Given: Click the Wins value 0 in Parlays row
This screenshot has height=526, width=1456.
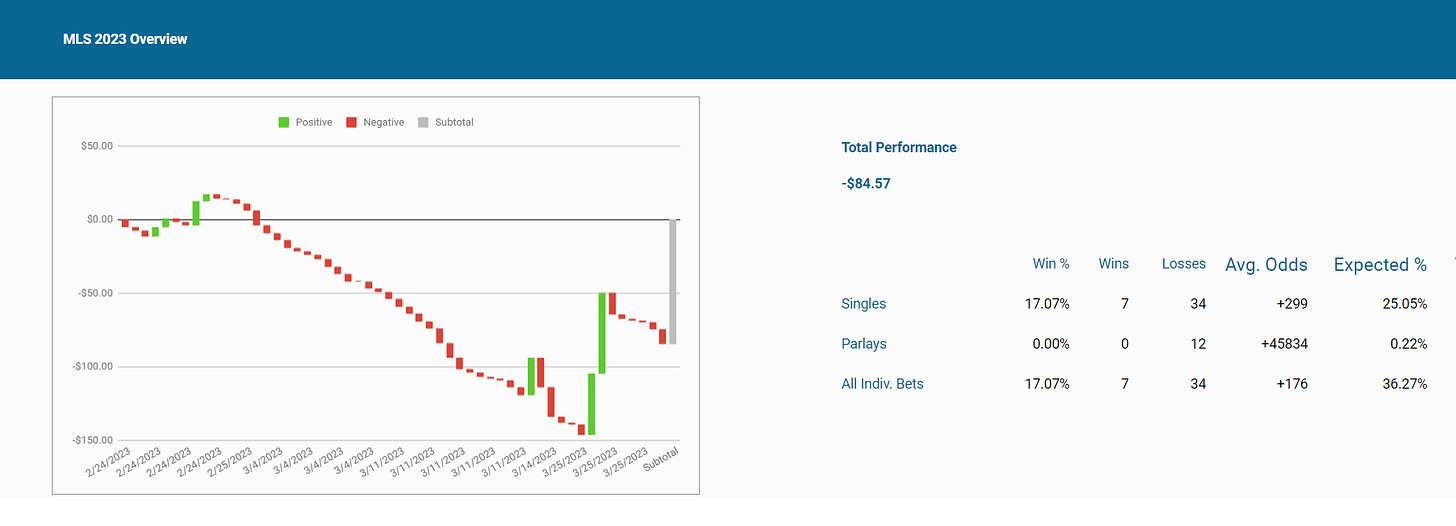Looking at the screenshot, I should coord(1124,344).
